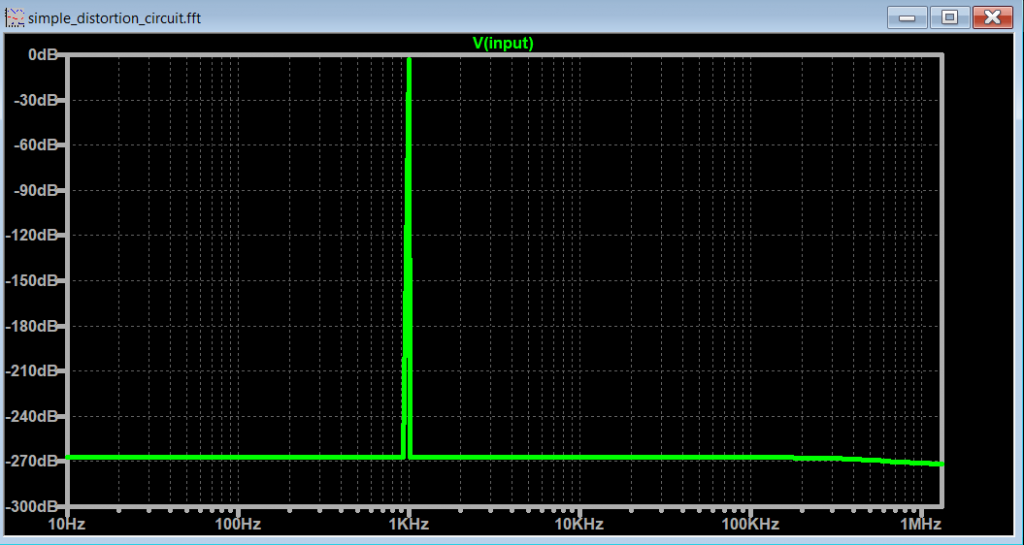The width and height of the screenshot is (1024, 545).
Task: Click the -150dB vertical axis label
Action: coord(35,281)
